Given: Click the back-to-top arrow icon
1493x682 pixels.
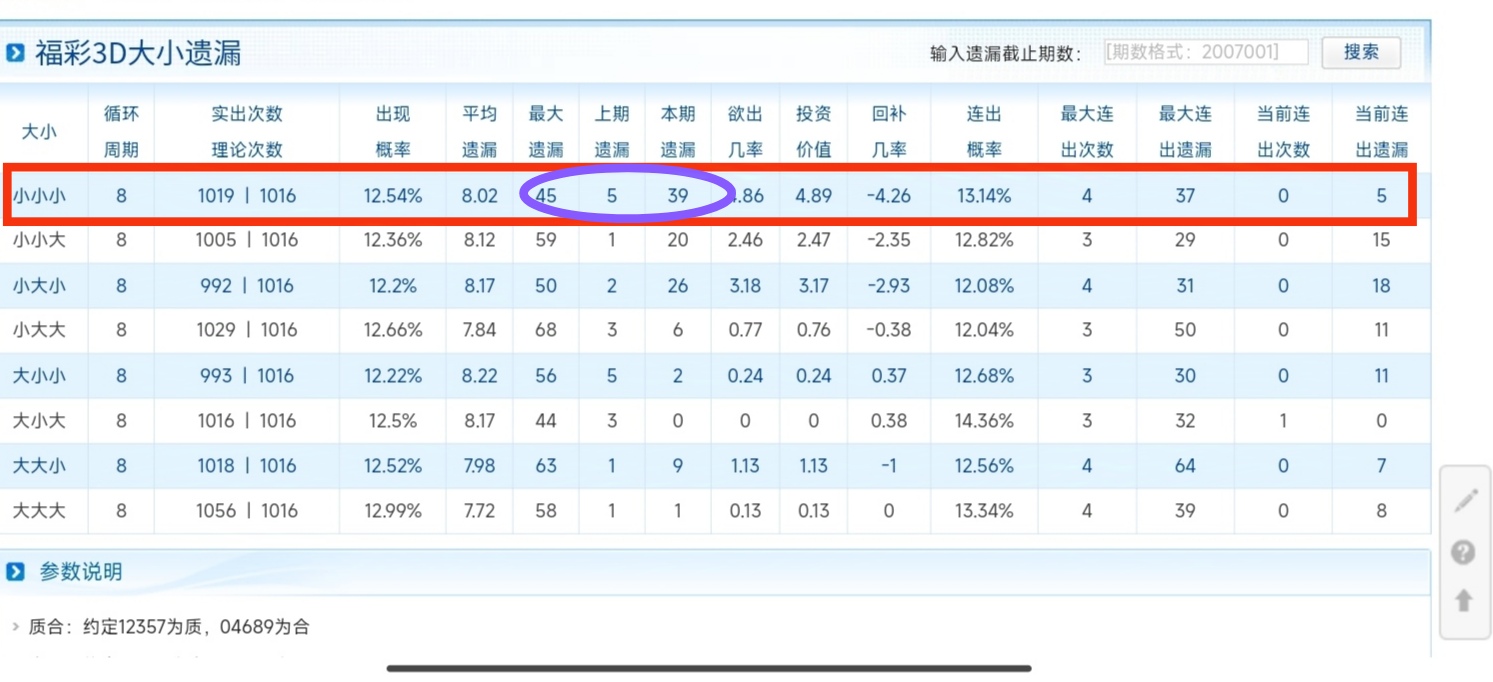Looking at the screenshot, I should click(x=1464, y=600).
